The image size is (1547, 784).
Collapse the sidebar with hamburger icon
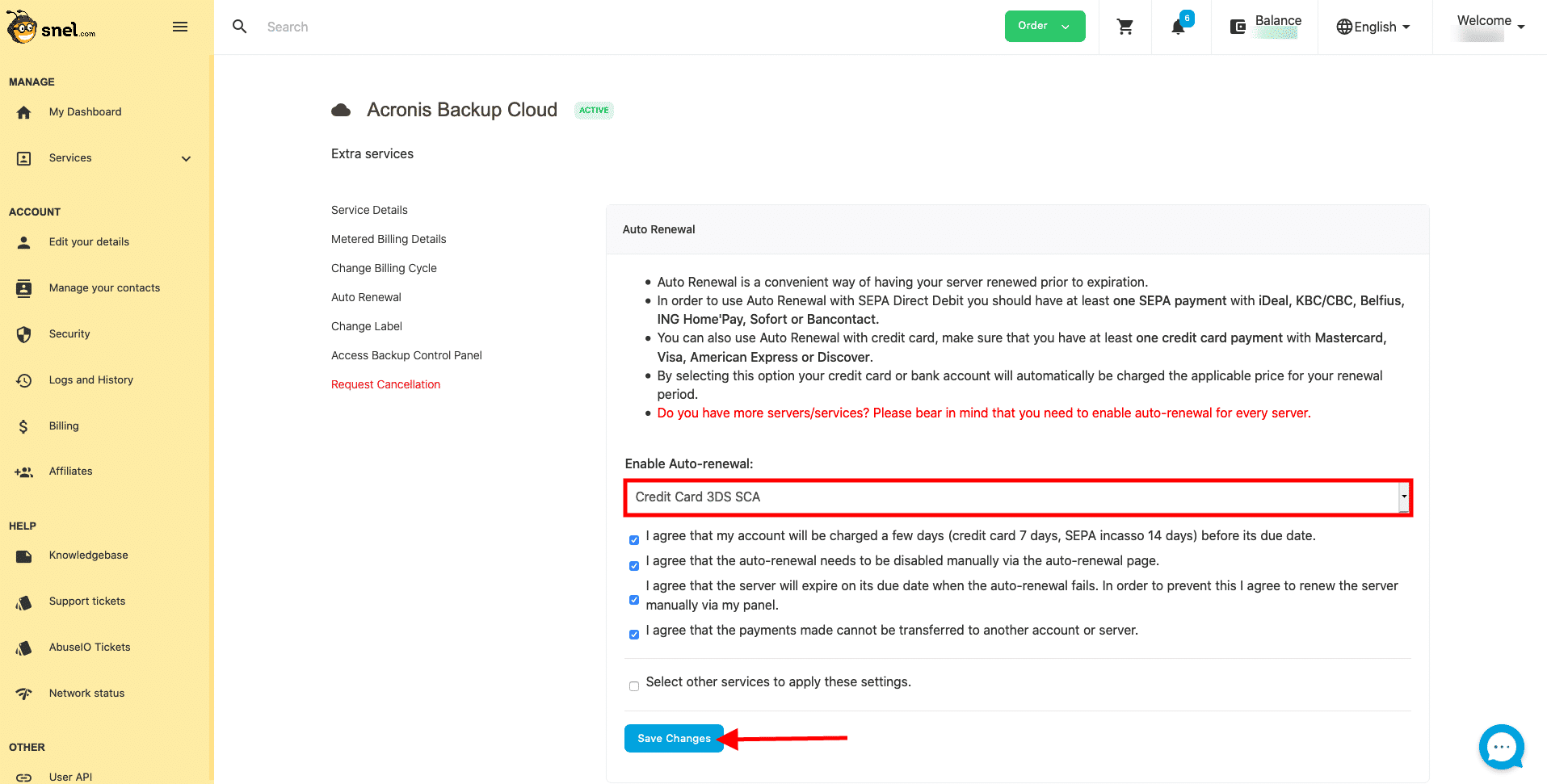tap(180, 27)
